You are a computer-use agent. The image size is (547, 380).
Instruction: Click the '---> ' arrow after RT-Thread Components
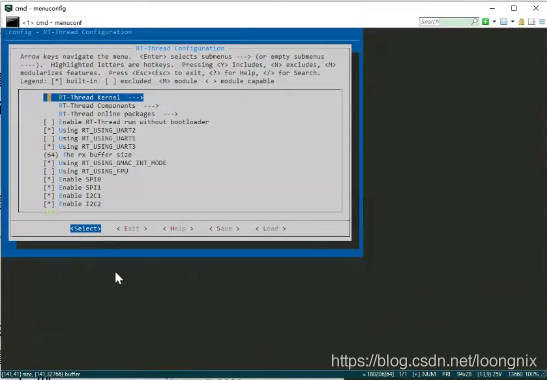pyautogui.click(x=151, y=106)
